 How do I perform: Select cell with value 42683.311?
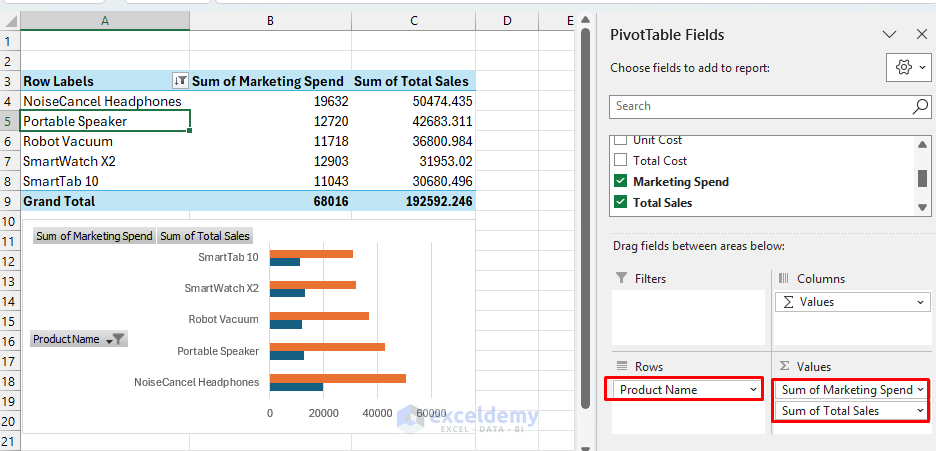(x=414, y=122)
